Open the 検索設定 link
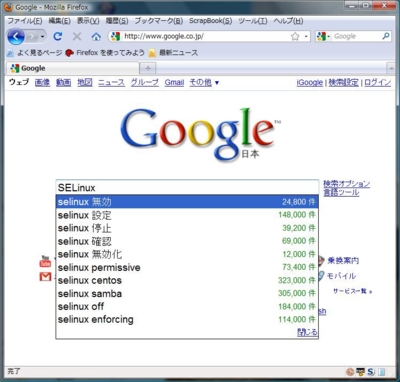This screenshot has height=382, width=400. click(x=344, y=83)
